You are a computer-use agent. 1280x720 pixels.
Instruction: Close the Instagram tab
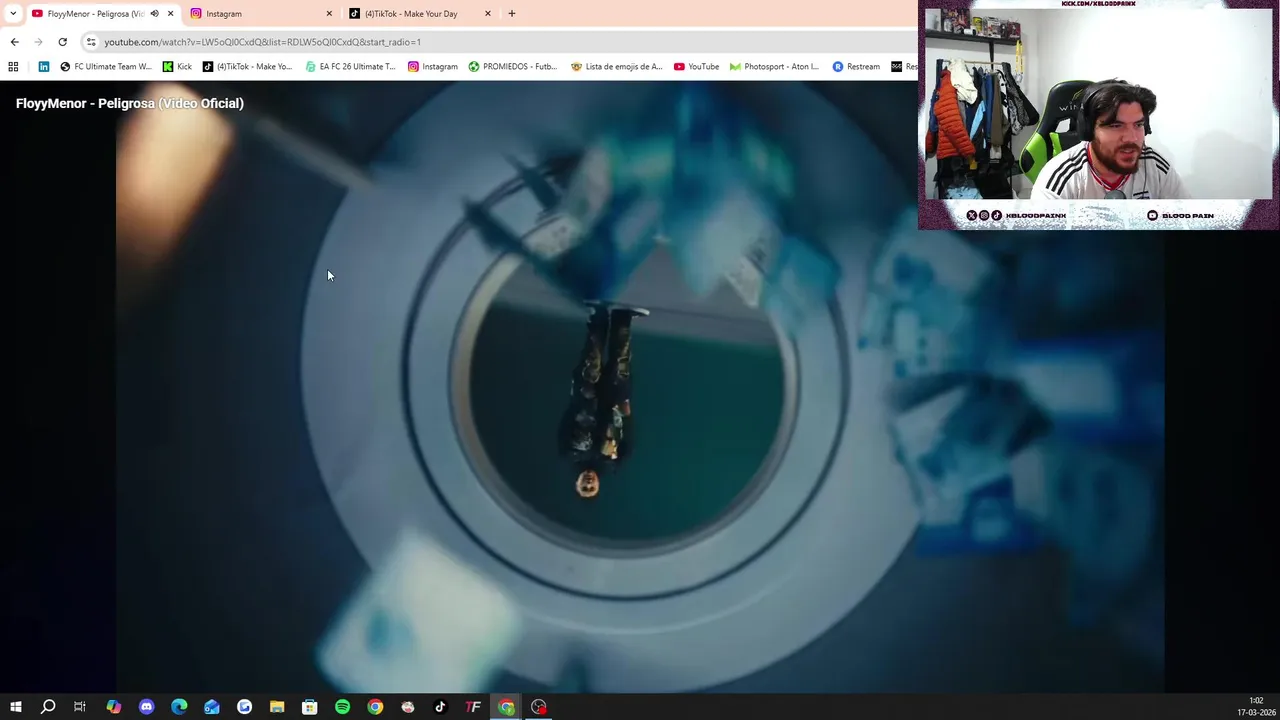[329, 14]
